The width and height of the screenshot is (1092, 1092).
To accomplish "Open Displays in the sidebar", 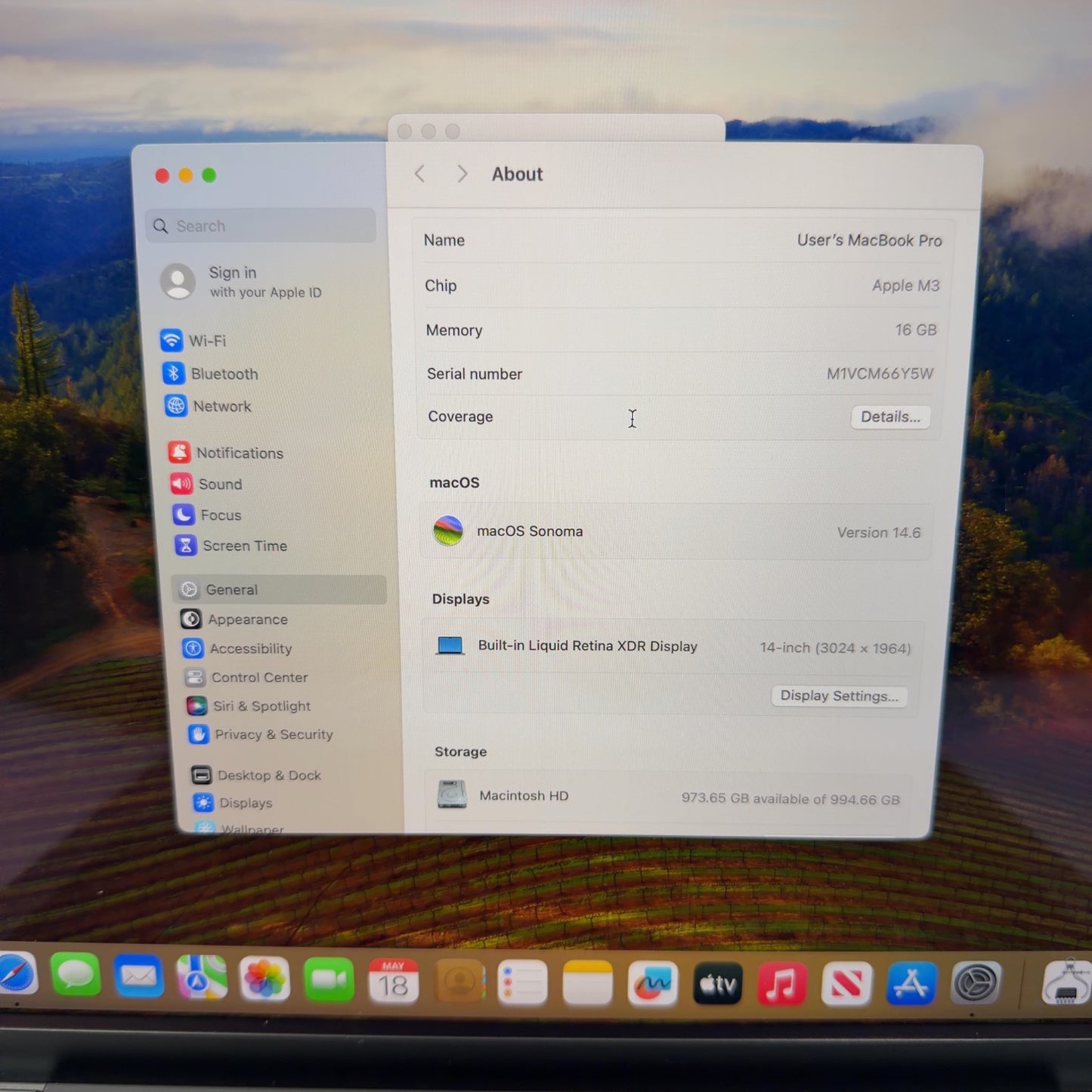I will coord(233,803).
